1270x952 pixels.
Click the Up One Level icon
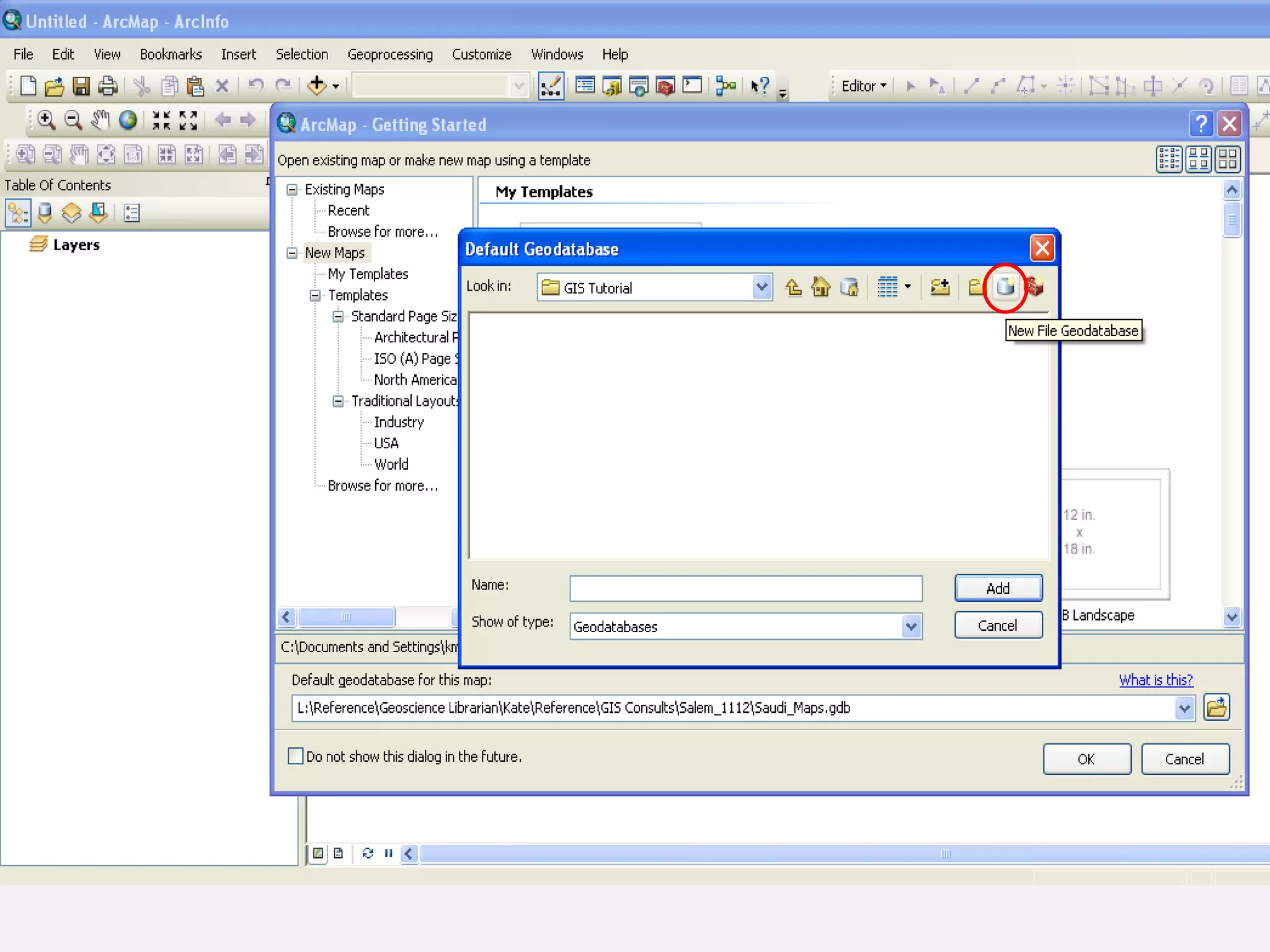793,288
